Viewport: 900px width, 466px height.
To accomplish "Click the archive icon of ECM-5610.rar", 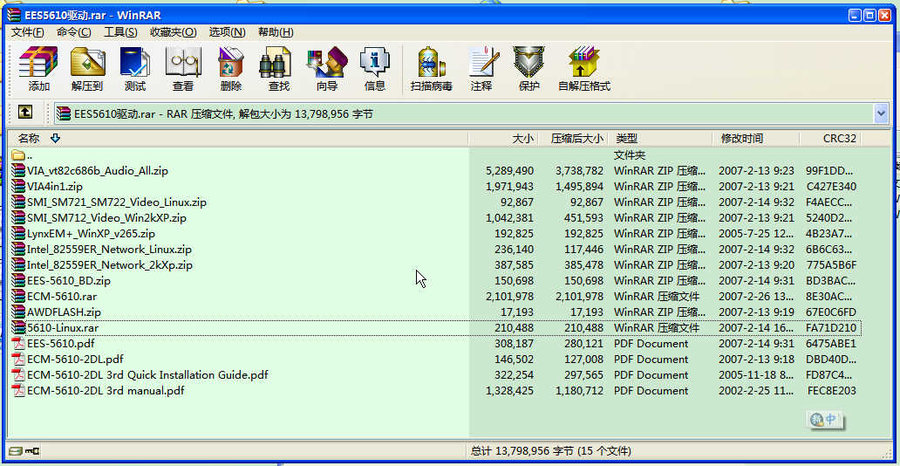I will [18, 297].
